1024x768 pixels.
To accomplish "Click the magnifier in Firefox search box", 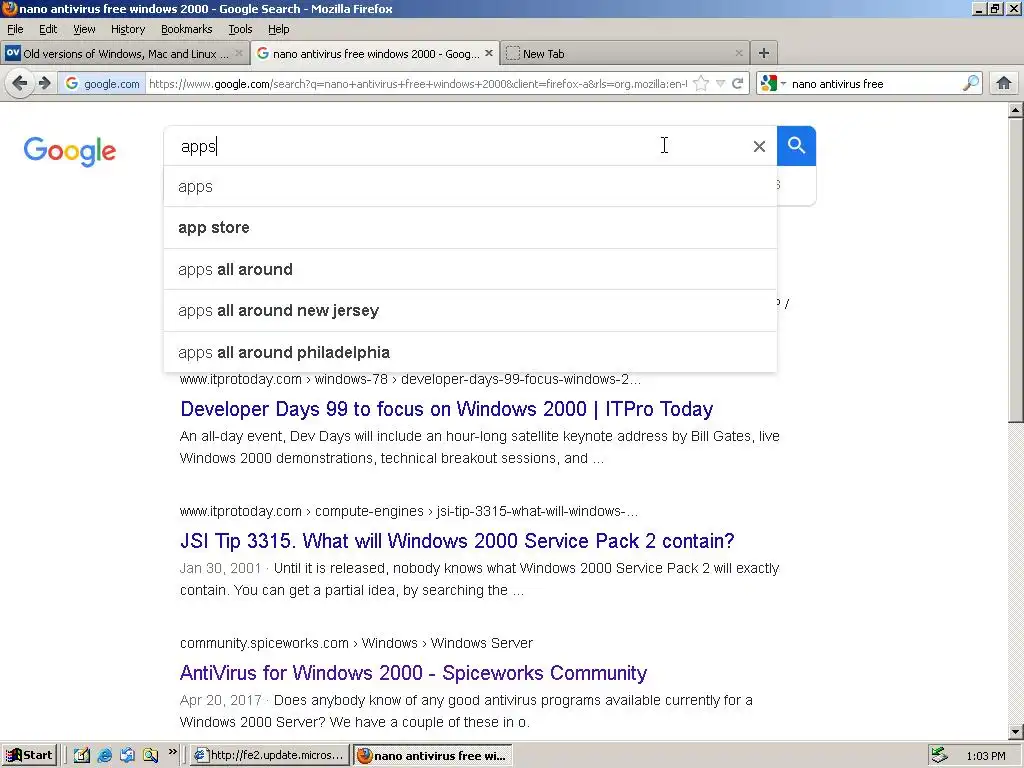I will (x=971, y=84).
